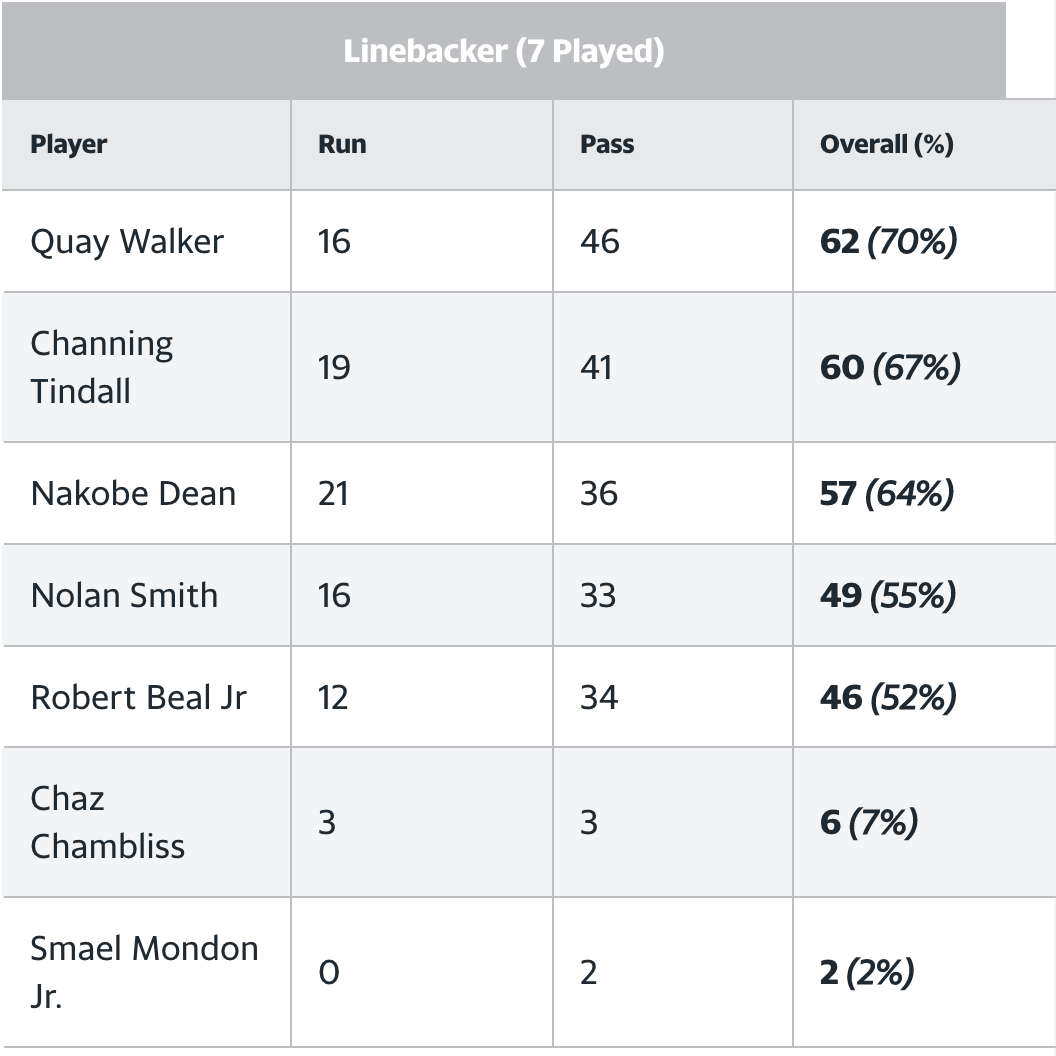
Task: Click Quay Walker's pass count 46
Action: [600, 241]
